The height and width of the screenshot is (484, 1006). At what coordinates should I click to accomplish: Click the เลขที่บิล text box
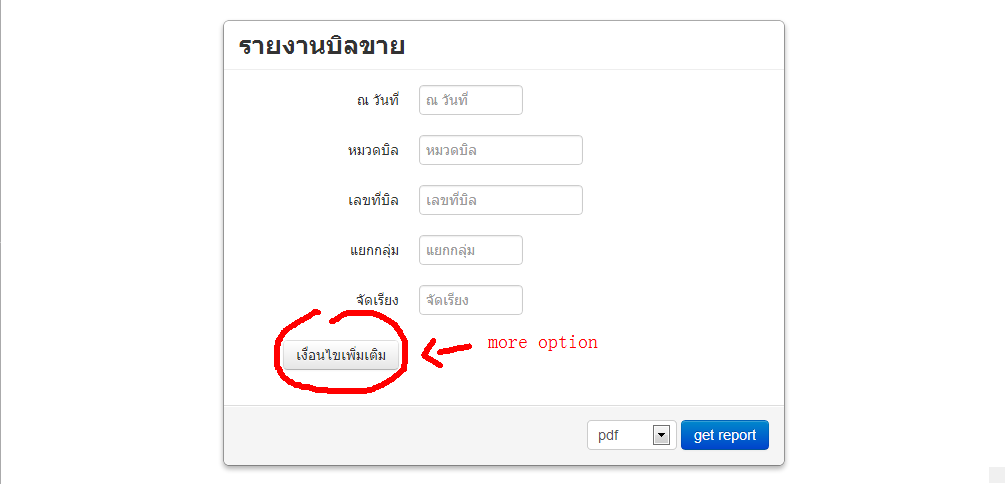point(501,200)
